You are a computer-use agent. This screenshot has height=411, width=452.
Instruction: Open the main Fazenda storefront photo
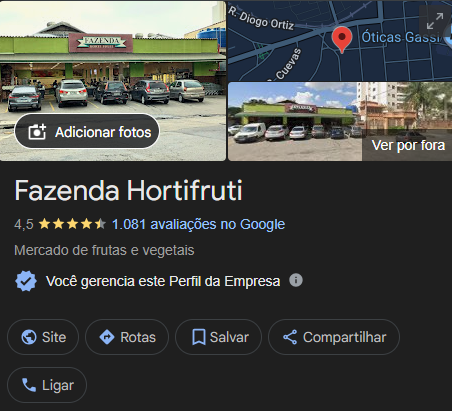(x=113, y=81)
